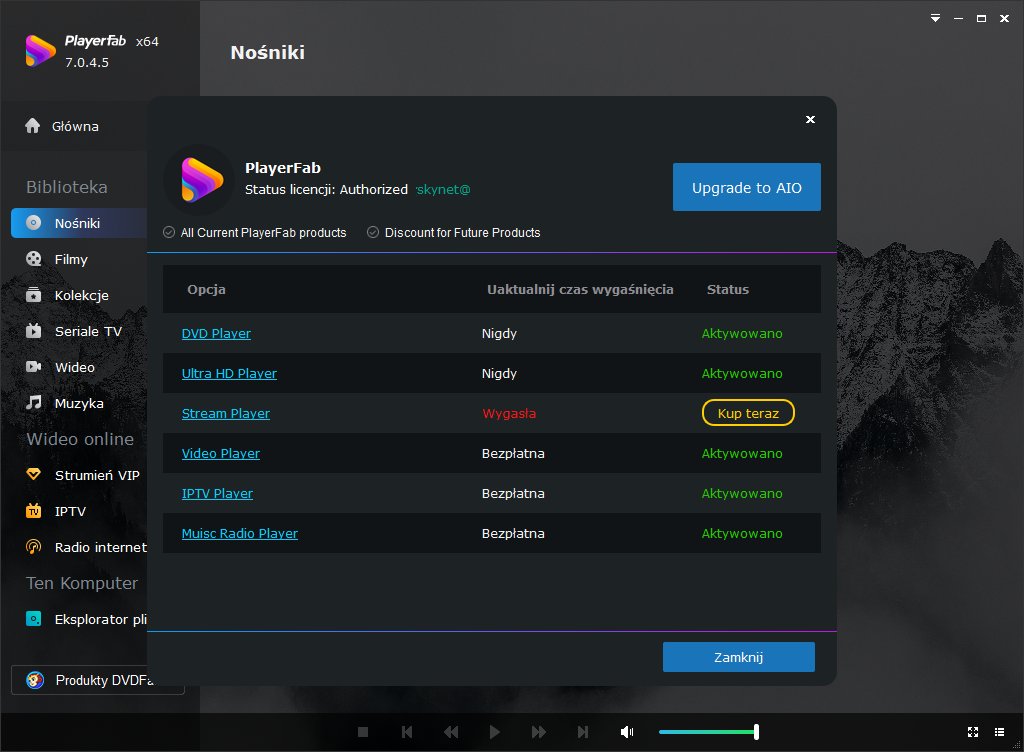
Task: Open the DVD Player link
Action: (216, 334)
